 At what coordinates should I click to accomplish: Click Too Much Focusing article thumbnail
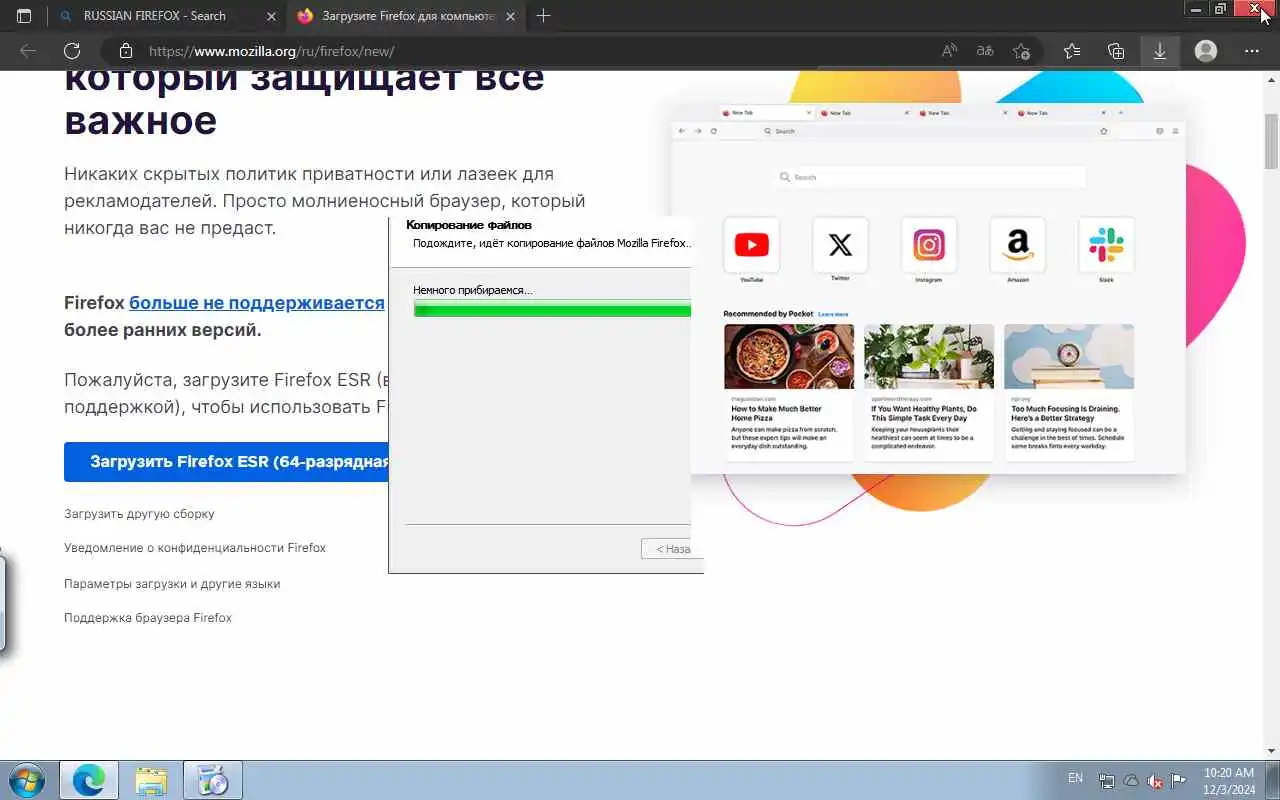[x=1069, y=356]
